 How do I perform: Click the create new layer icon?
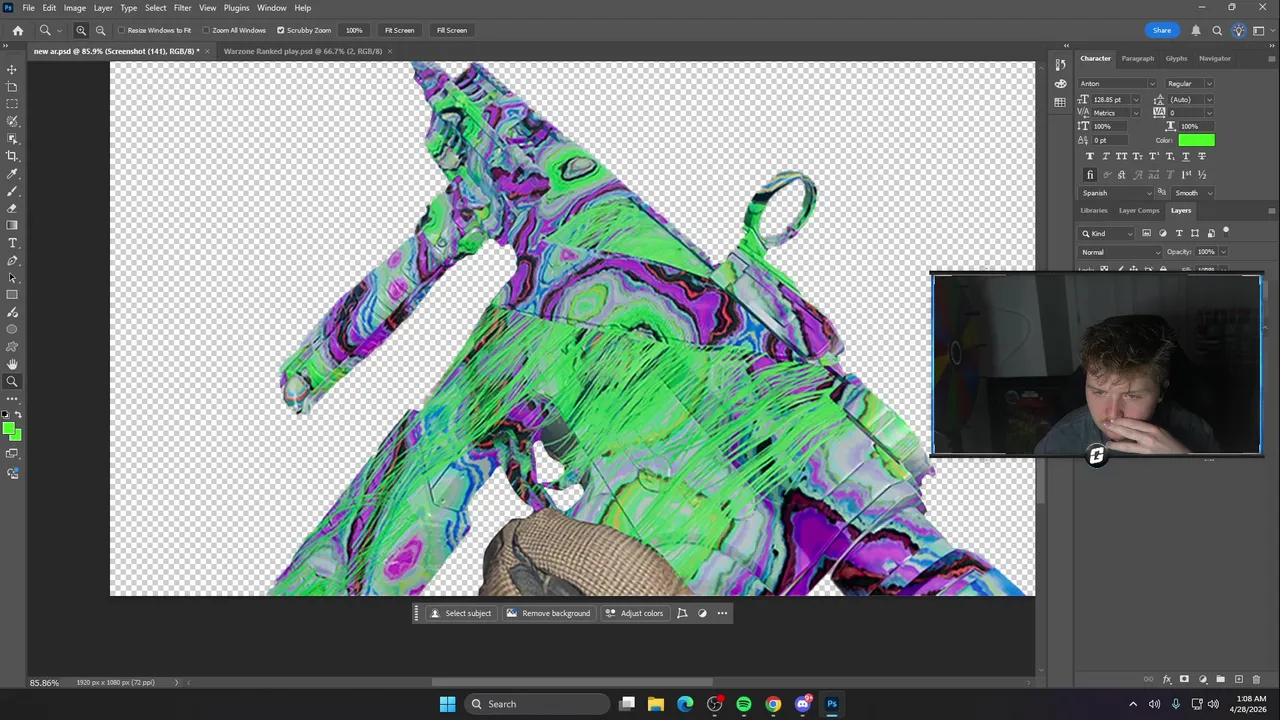point(1239,680)
